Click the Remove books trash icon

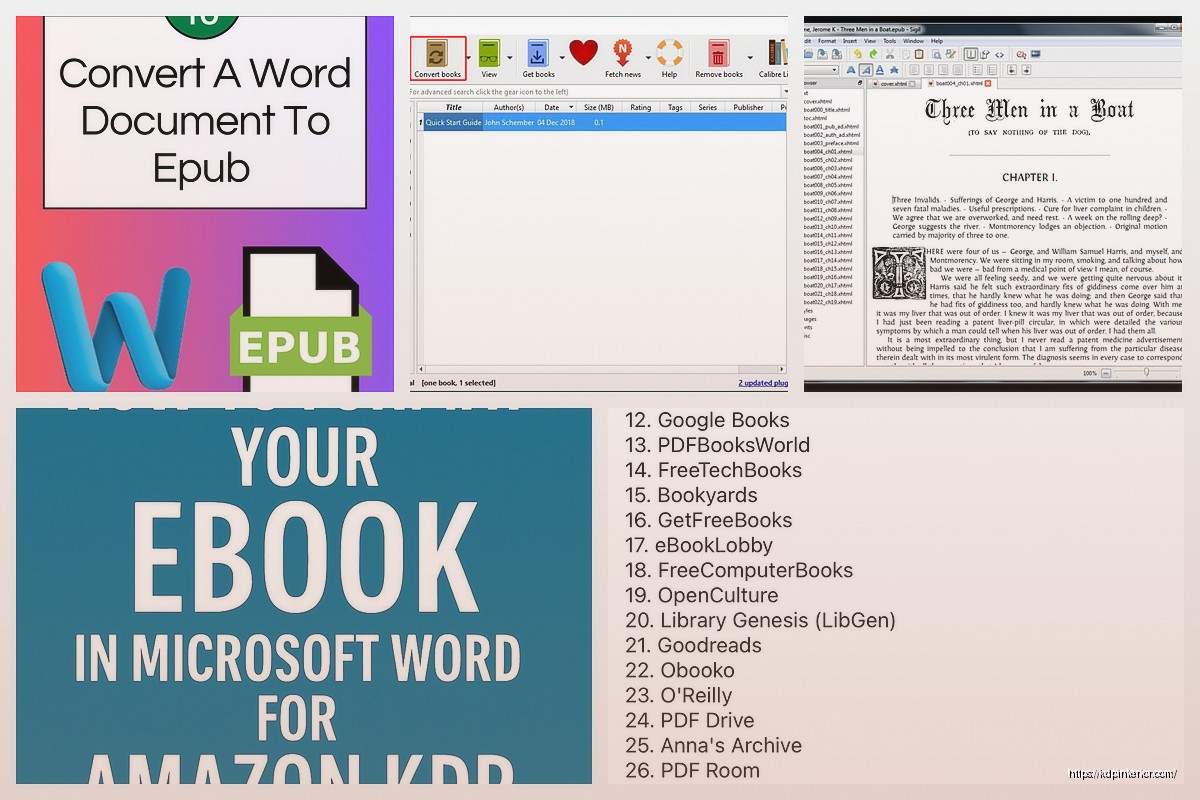pyautogui.click(x=718, y=57)
